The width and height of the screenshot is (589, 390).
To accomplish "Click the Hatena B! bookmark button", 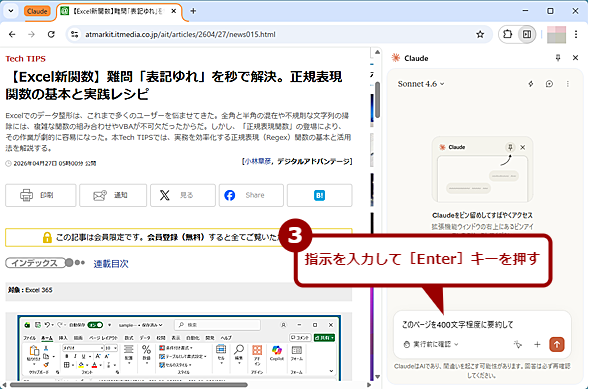I will tap(320, 195).
